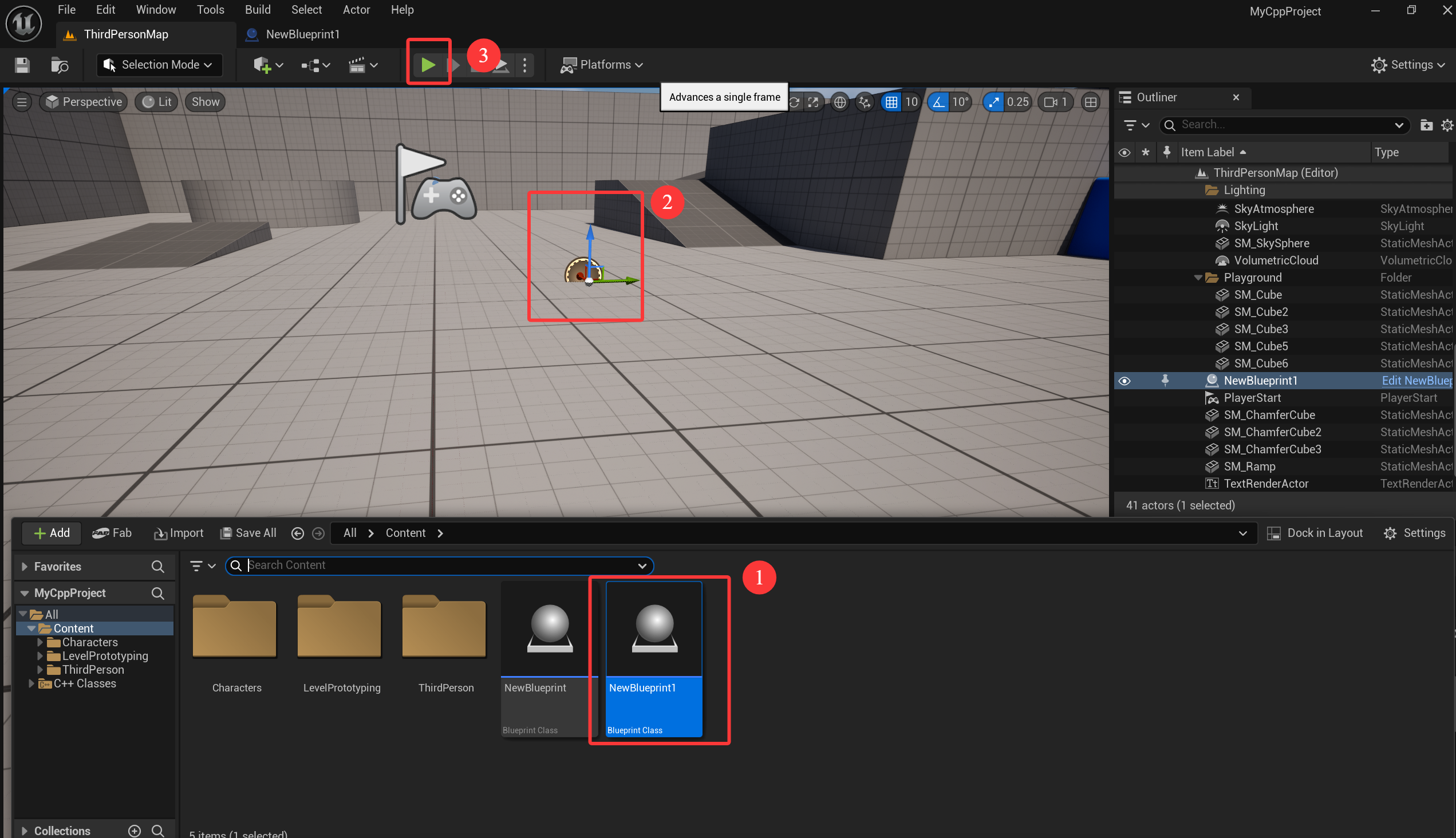
Task: Switch to the NewBlueprint1 tab
Action: pos(302,34)
